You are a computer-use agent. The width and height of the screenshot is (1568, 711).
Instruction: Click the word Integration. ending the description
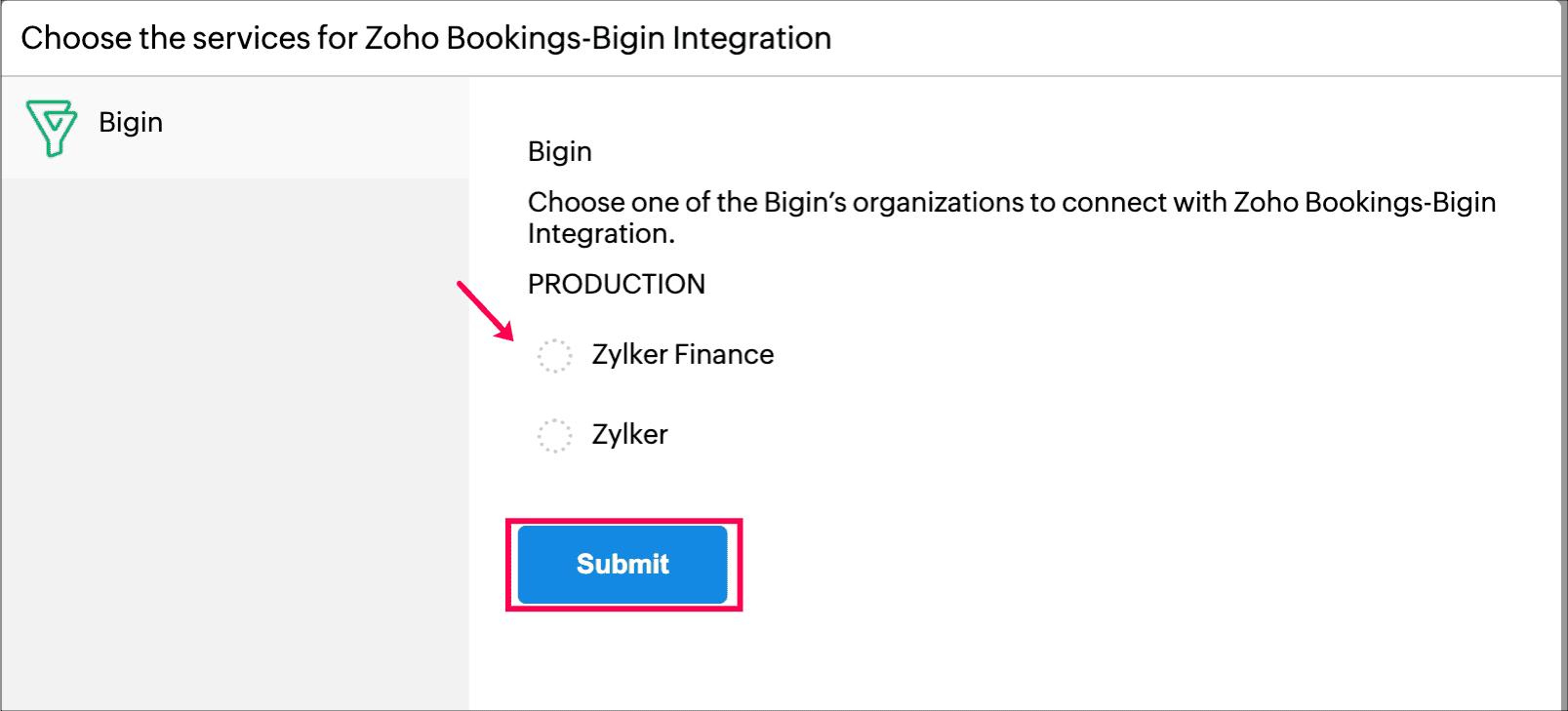[x=601, y=234]
